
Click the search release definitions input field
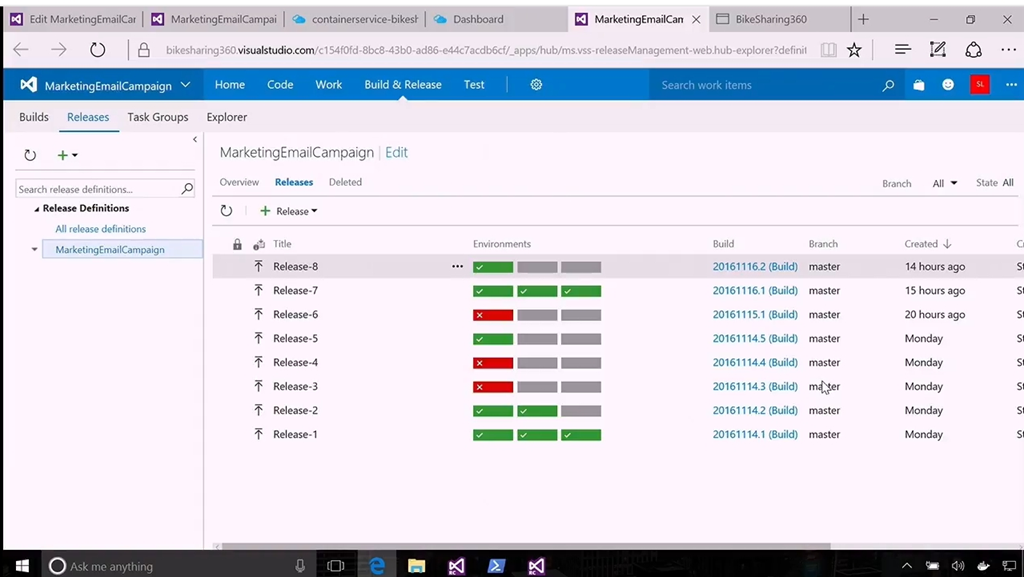coord(98,189)
